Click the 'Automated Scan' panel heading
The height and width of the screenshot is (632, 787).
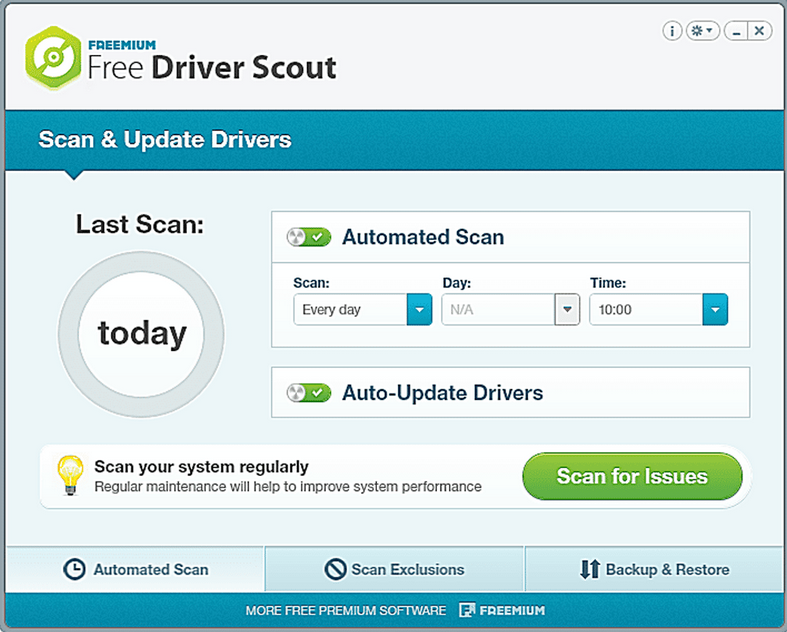[x=423, y=237]
